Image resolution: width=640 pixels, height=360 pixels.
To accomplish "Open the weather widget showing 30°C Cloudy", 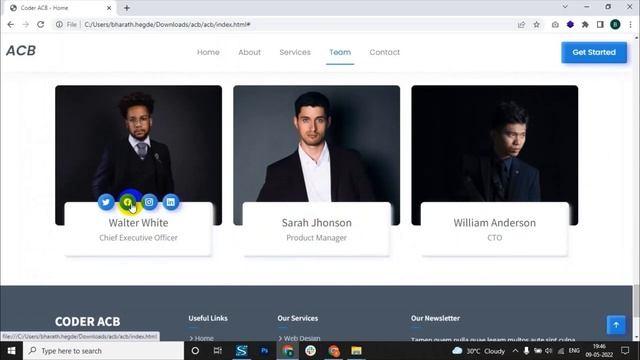I will click(479, 351).
